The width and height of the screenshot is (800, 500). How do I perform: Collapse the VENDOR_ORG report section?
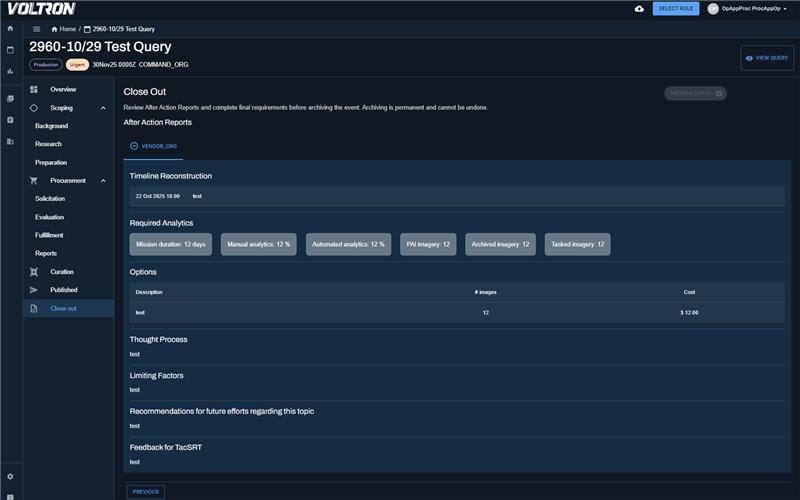[x=134, y=146]
